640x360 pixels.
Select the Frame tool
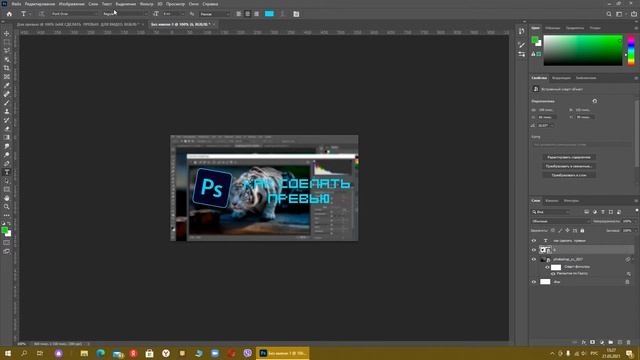(x=7, y=77)
